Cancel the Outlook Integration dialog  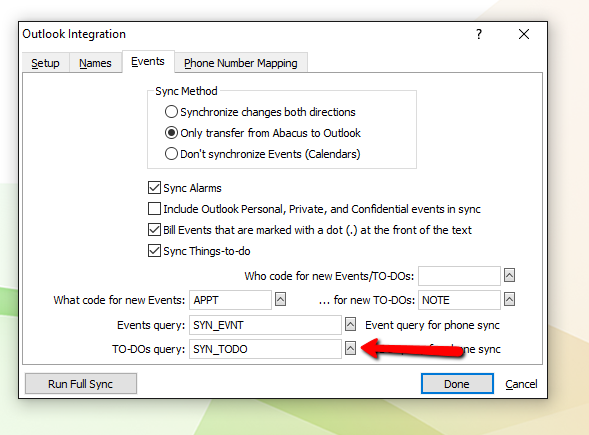[x=521, y=384]
